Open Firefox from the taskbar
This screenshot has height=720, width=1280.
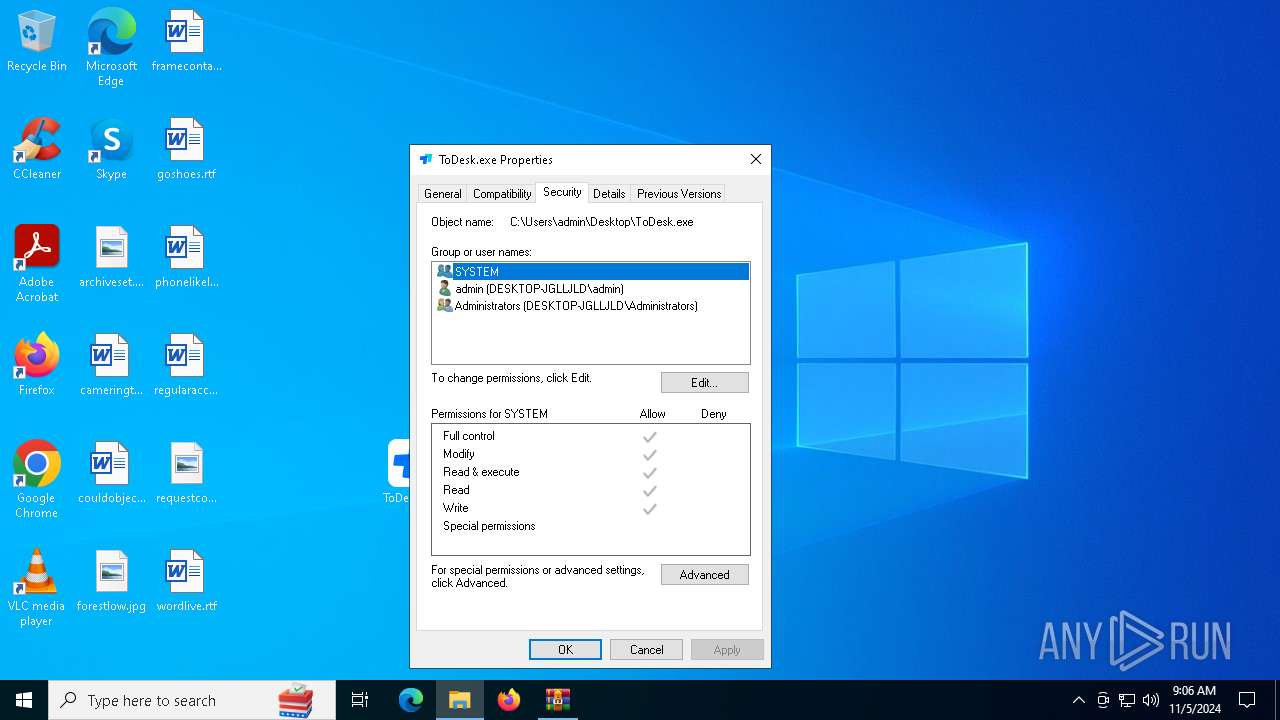click(x=509, y=700)
